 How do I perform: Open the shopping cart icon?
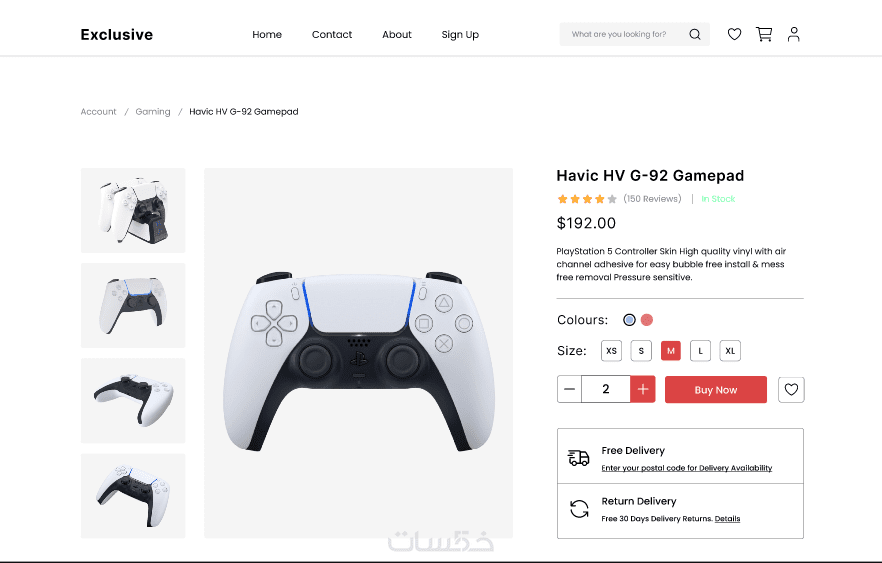pyautogui.click(x=764, y=34)
